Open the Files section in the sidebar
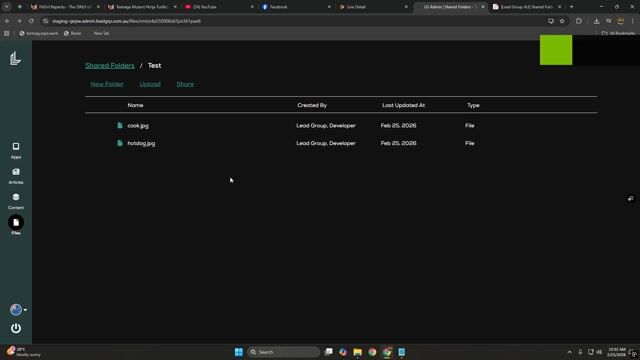Screen dimensions: 640x360 pos(16,225)
